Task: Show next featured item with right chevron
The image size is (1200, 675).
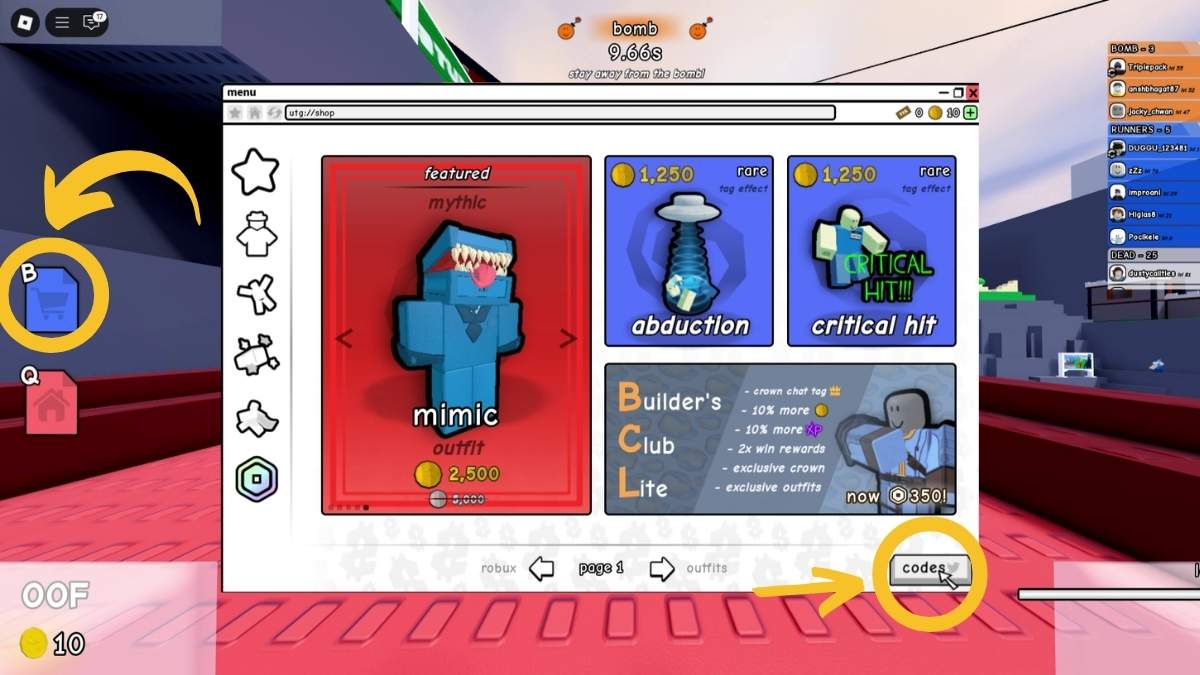Action: pyautogui.click(x=568, y=338)
